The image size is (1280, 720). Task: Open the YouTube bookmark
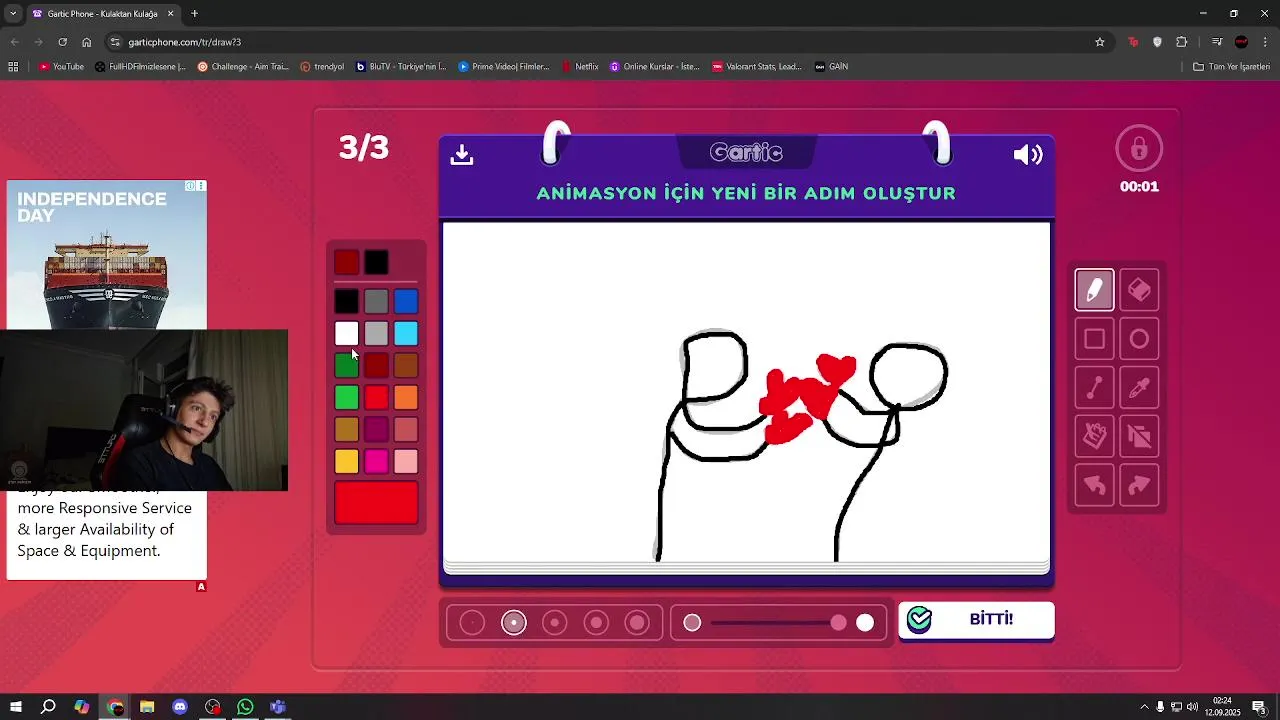61,67
